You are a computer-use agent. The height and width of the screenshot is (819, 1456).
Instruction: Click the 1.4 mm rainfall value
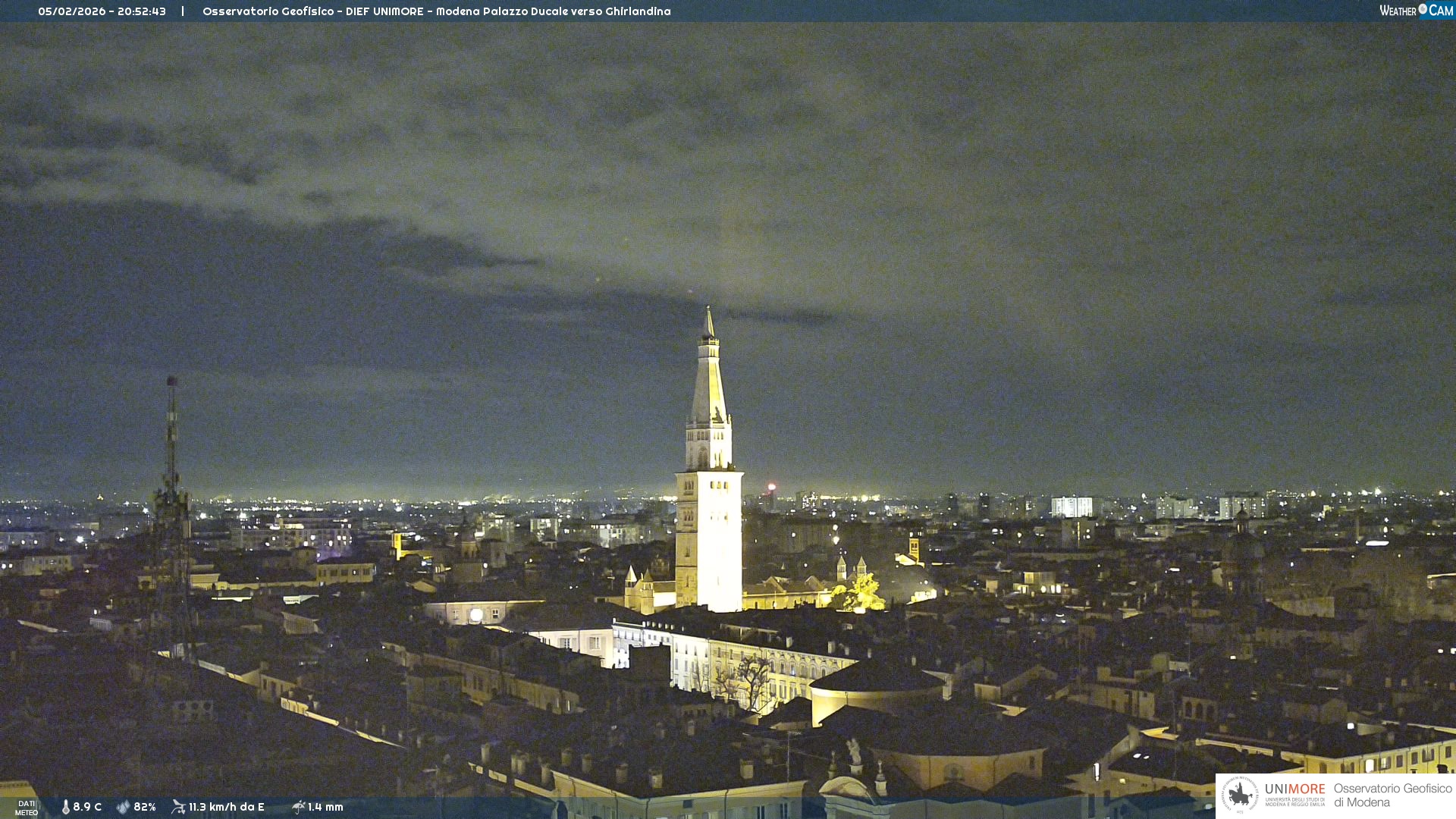click(325, 807)
